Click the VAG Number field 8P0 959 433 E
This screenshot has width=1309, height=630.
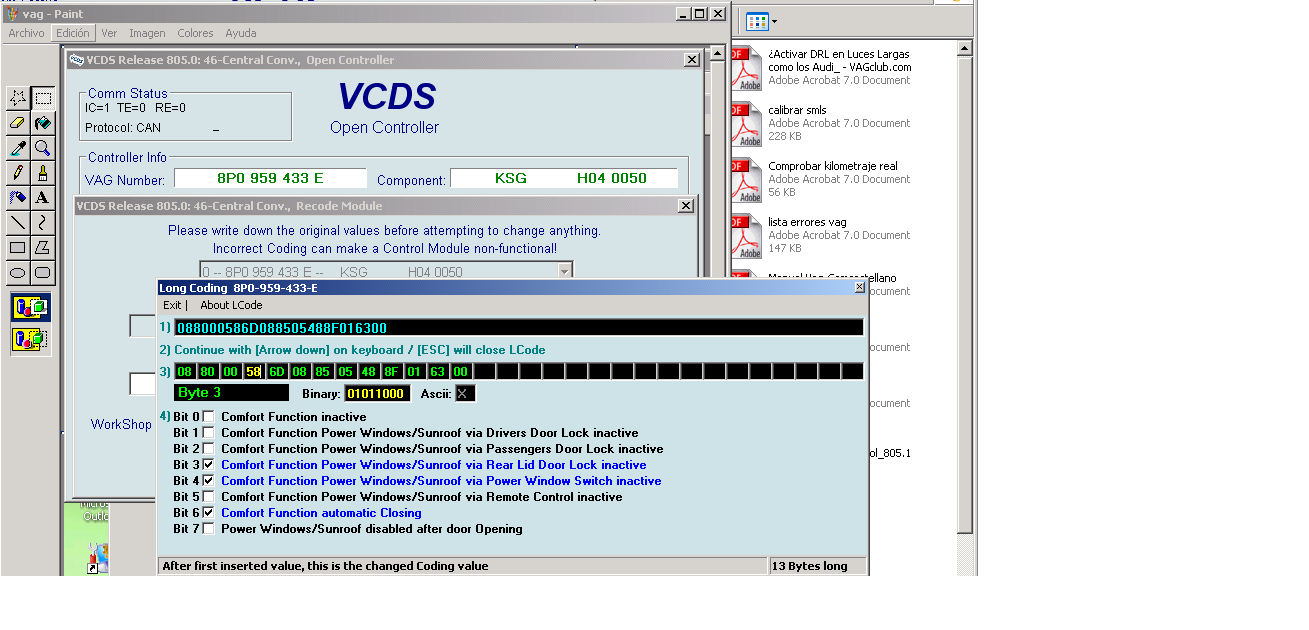270,178
